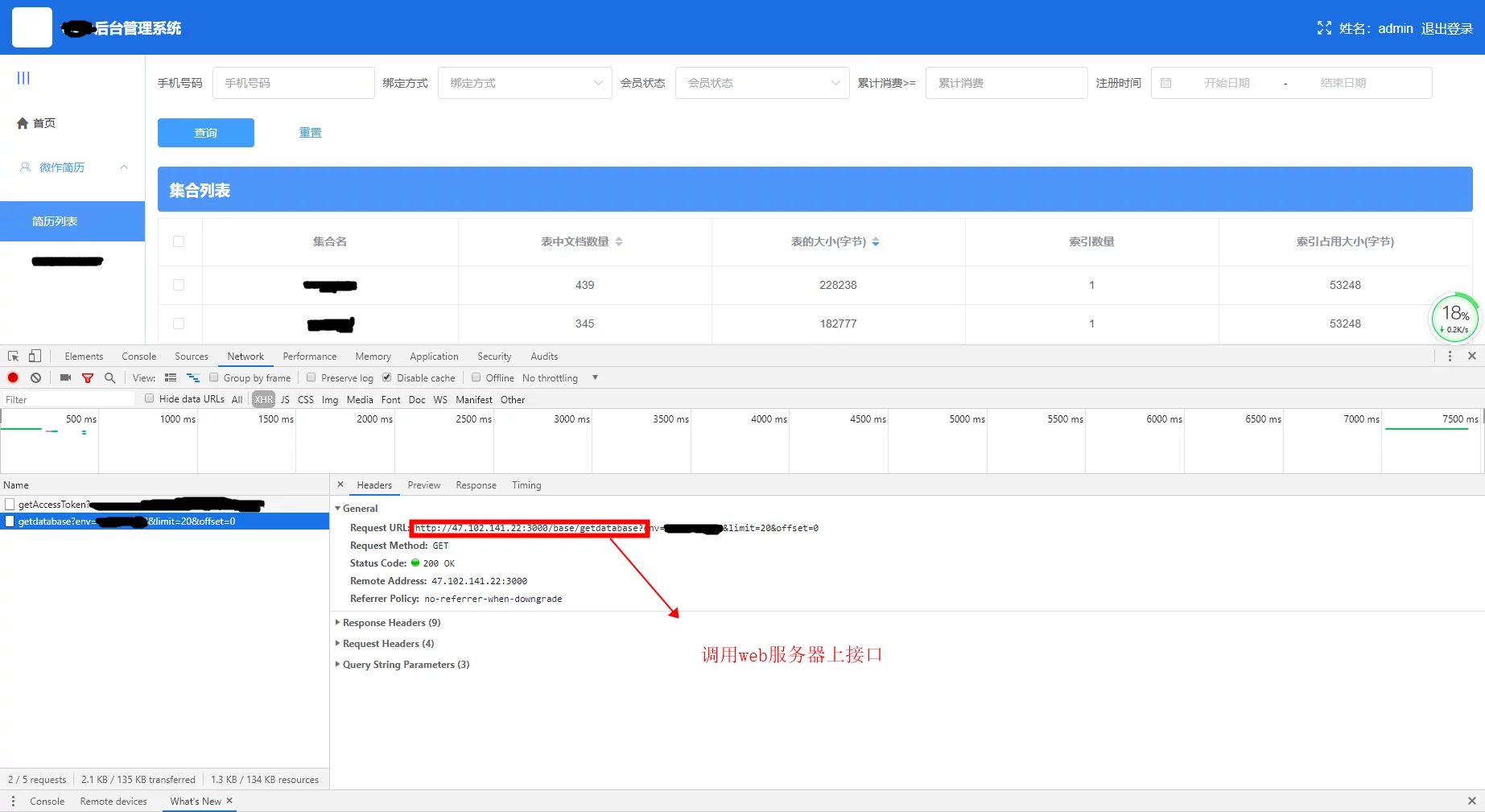Sort by 表的大小(字节) column arrows
The height and width of the screenshot is (812, 1485).
coord(876,241)
